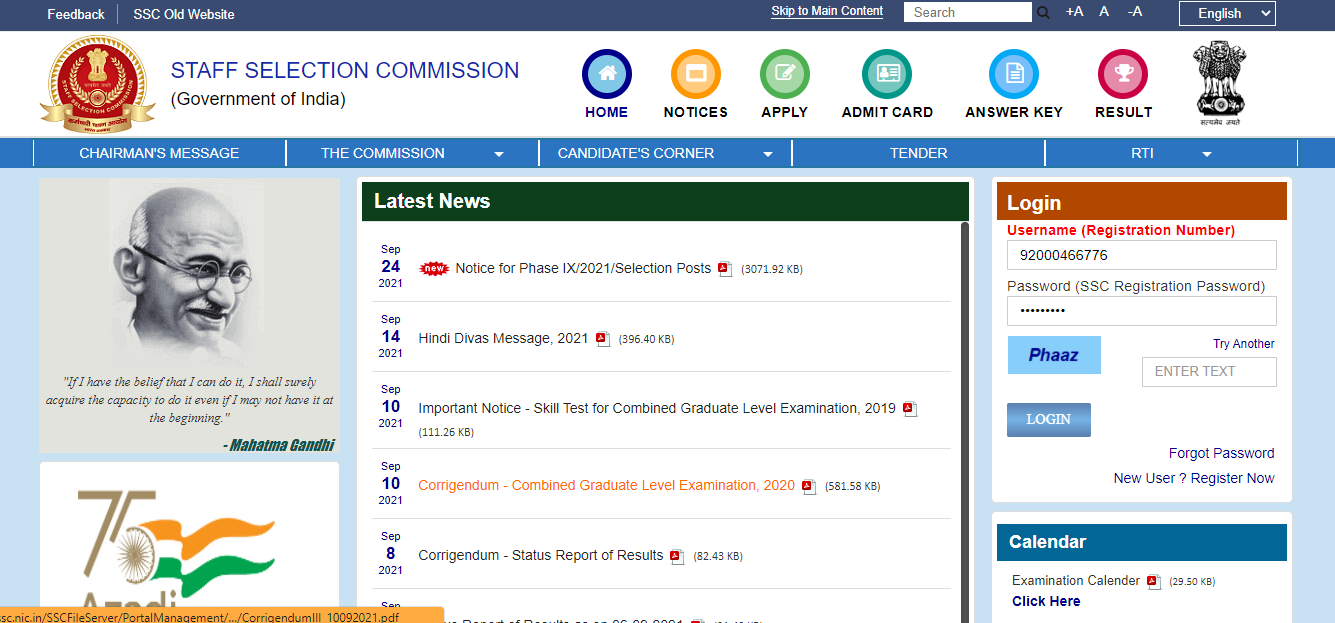
Task: Open Hindi Divas Message, 2021 link
Action: click(503, 338)
